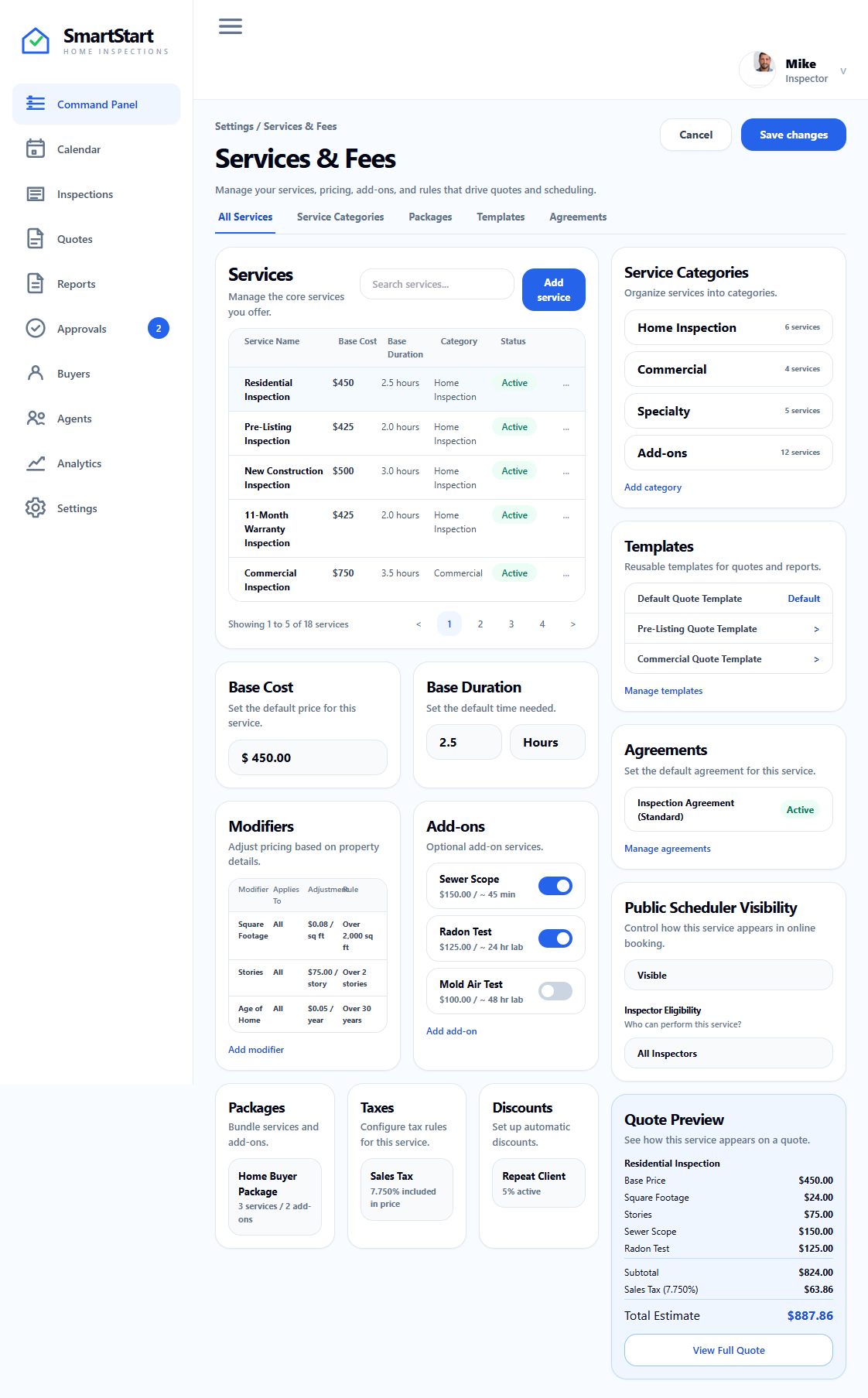This screenshot has height=1398, width=868.
Task: Click the Buyers person icon
Action: coord(36,373)
